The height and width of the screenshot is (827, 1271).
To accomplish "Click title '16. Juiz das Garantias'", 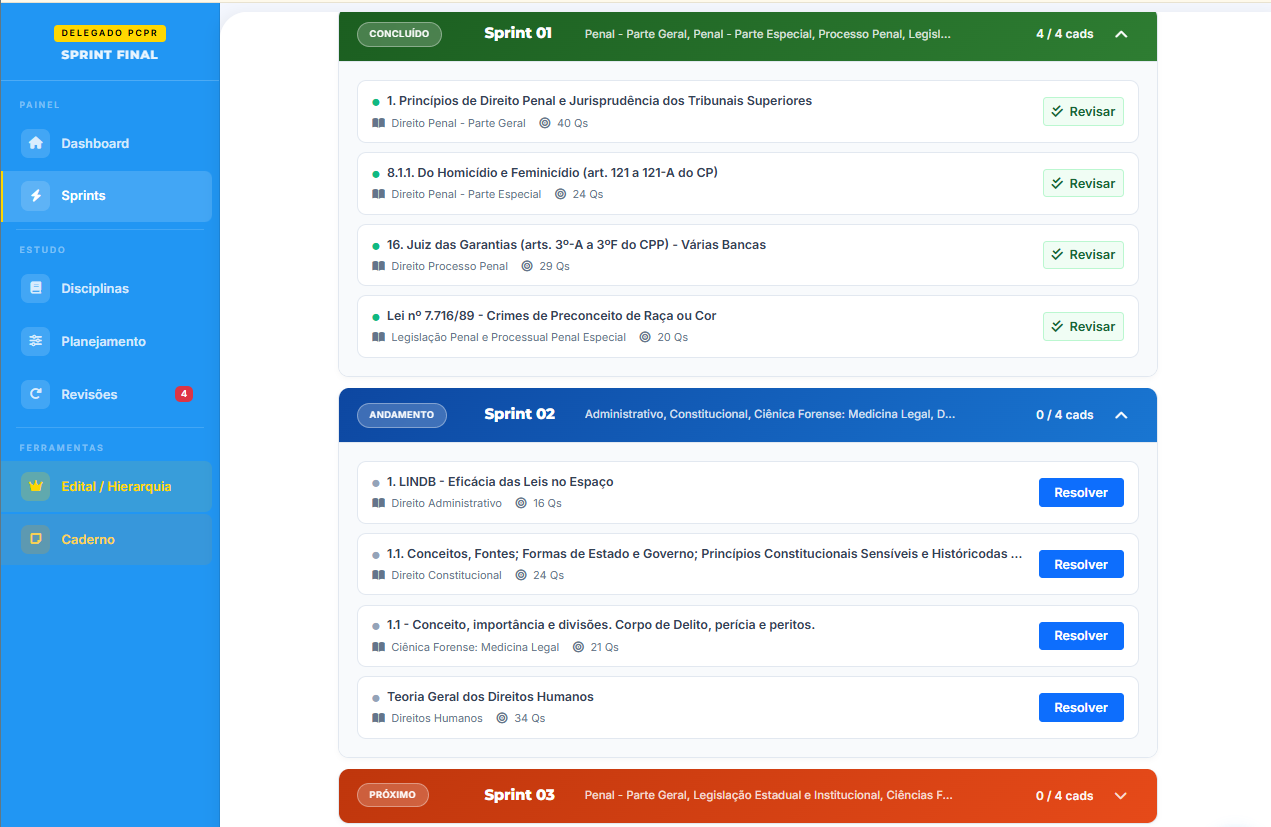I will 576,244.
